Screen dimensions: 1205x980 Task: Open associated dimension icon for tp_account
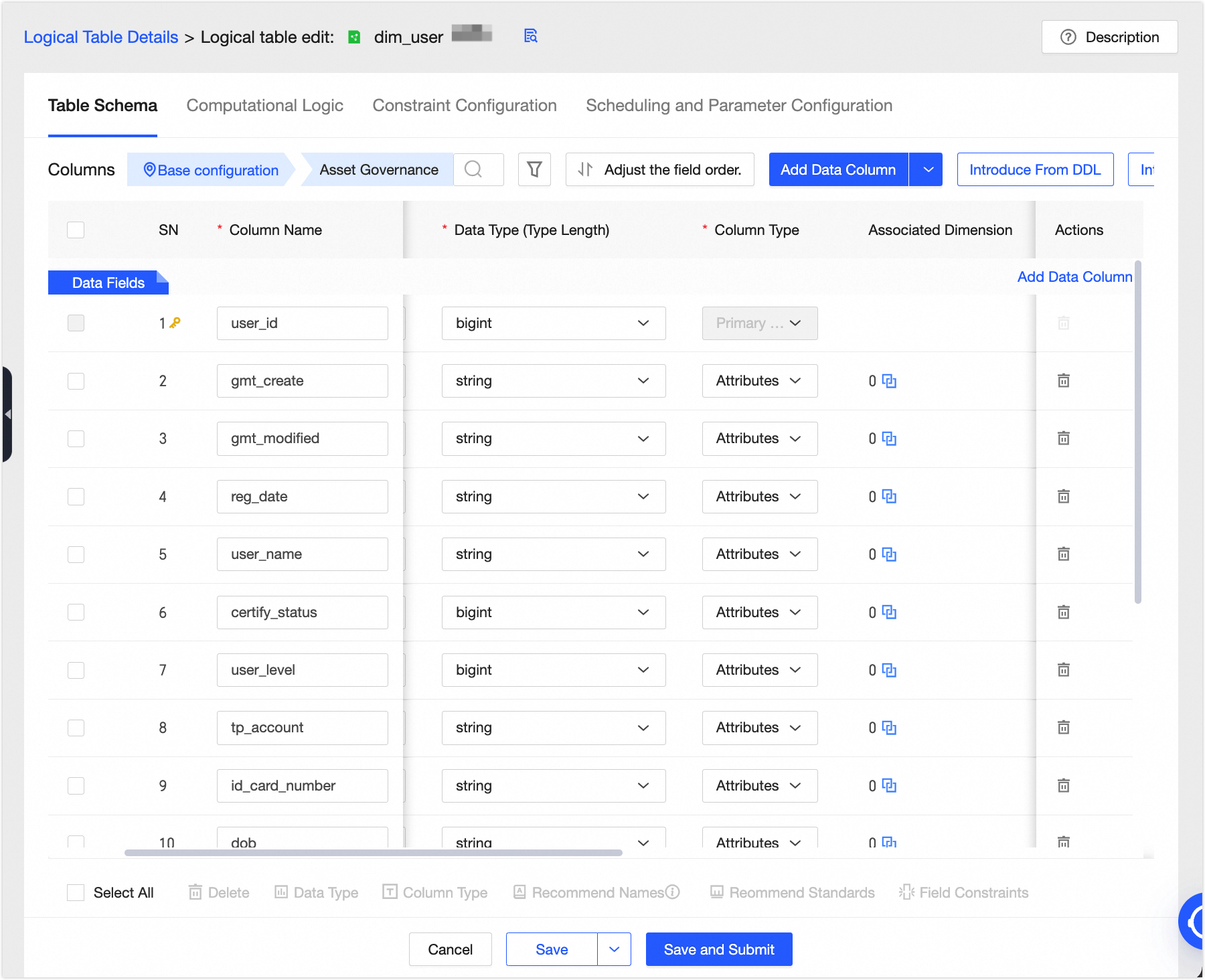(x=889, y=728)
